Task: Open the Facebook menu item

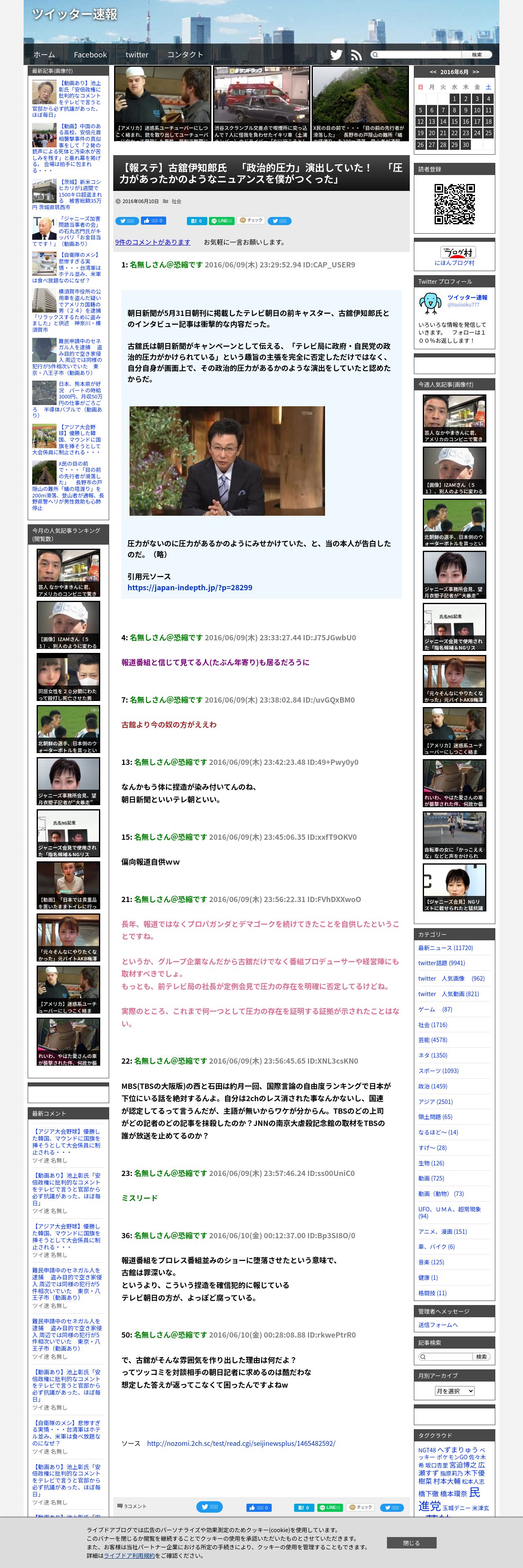Action: point(90,54)
